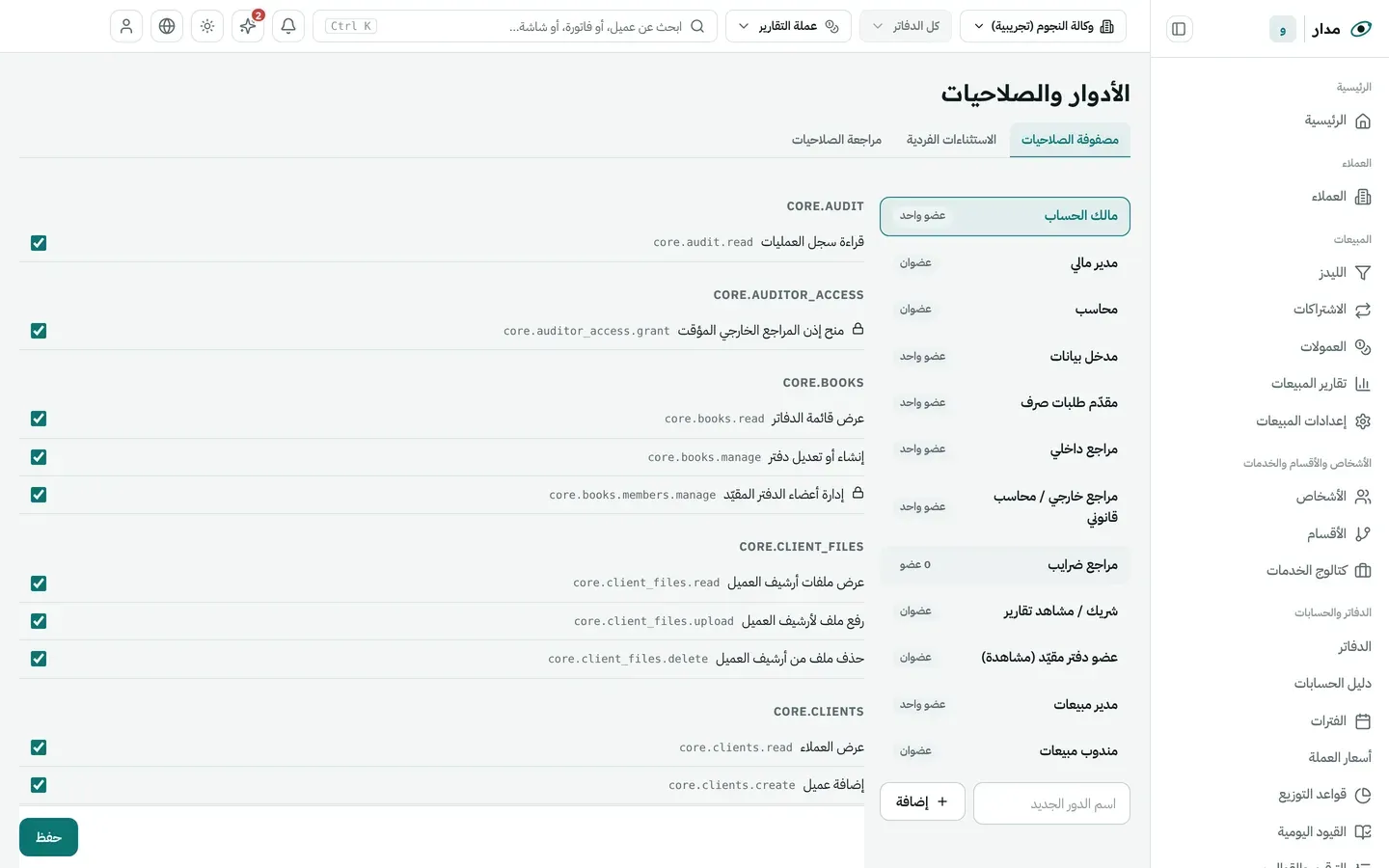Open the user profile icon

click(126, 26)
